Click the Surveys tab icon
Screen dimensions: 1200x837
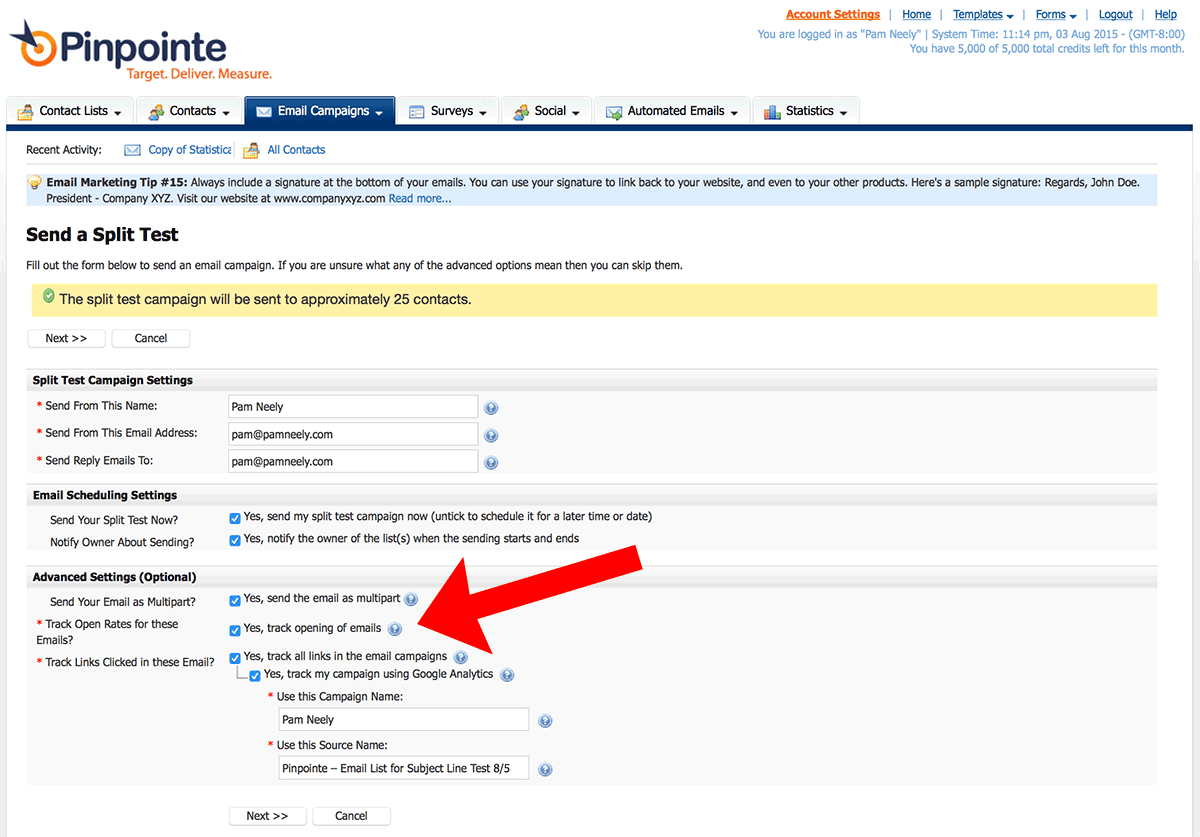(x=416, y=112)
